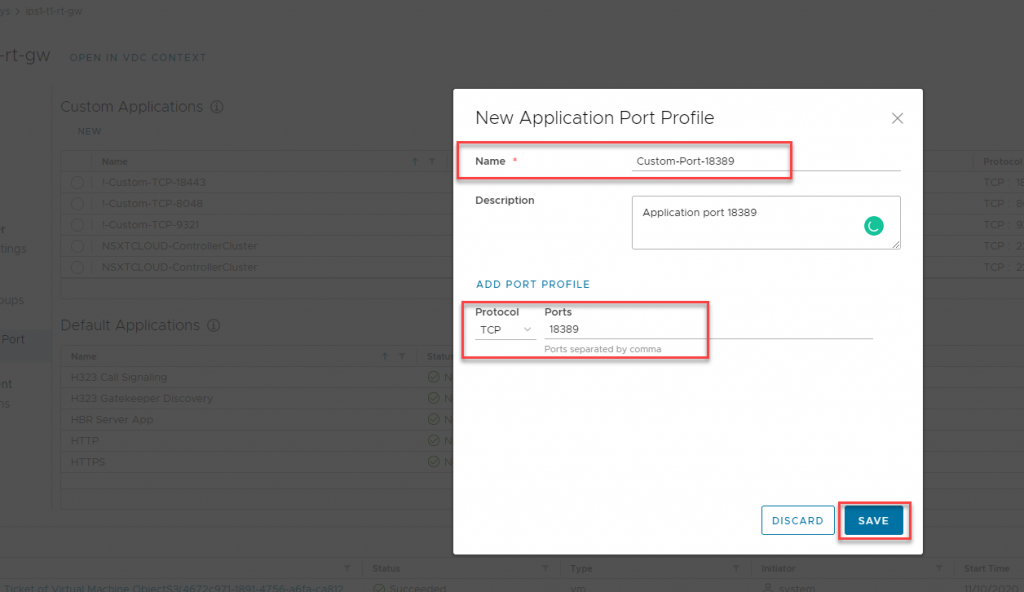Select the I-Custom-TCP-9321 radio button
Viewport: 1024px width, 592px height.
click(77, 225)
